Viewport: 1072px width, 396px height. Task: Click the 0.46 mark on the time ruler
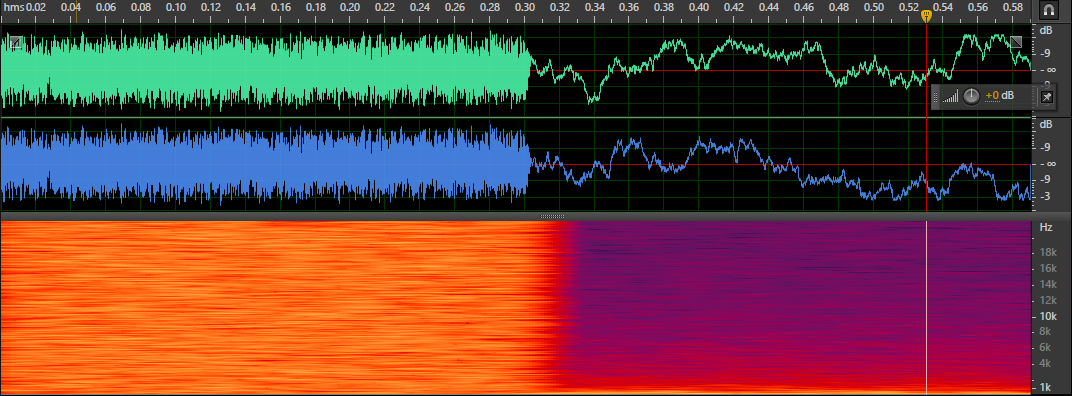[x=803, y=7]
